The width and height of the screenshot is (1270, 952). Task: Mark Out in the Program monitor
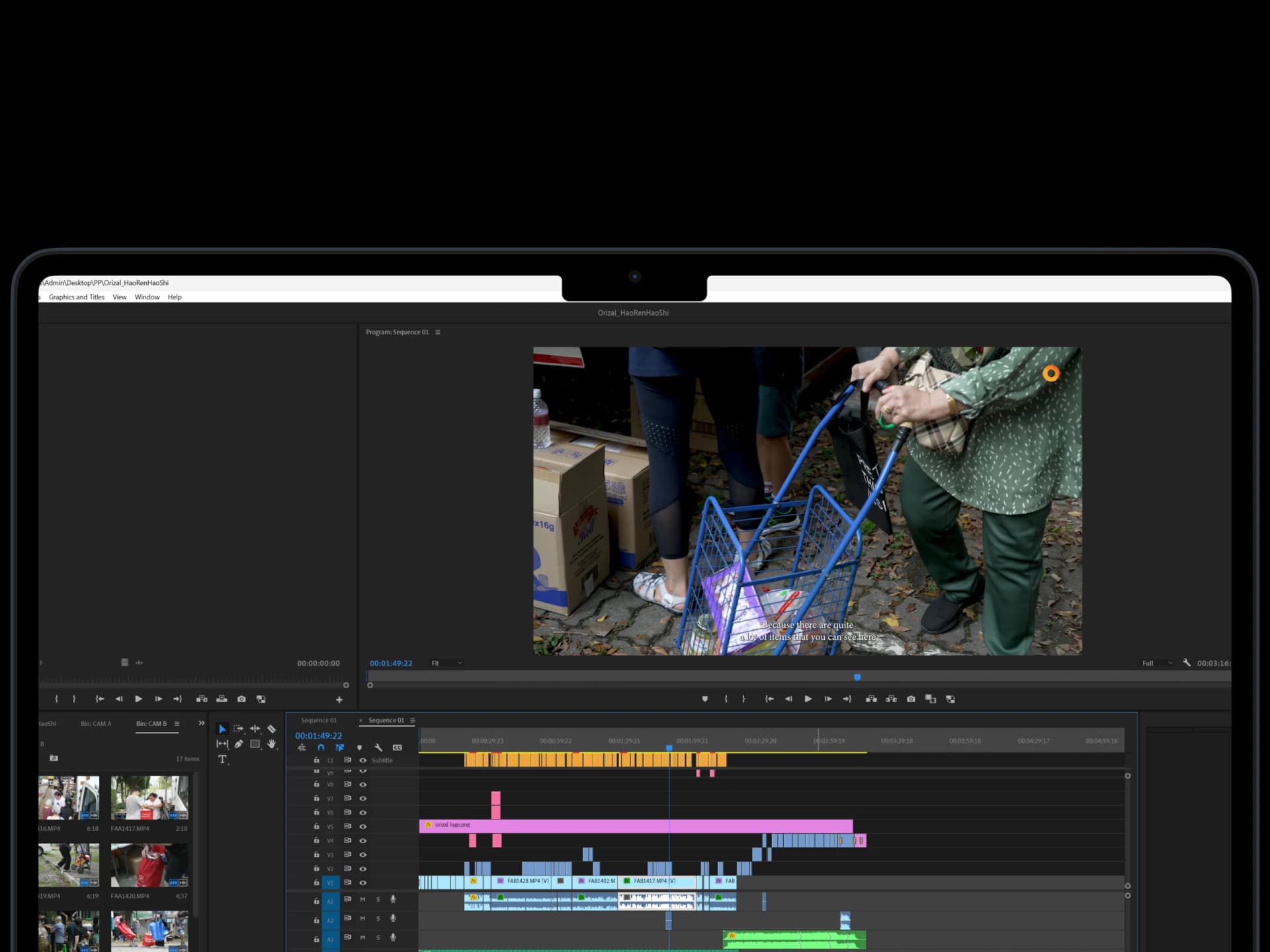(x=743, y=699)
